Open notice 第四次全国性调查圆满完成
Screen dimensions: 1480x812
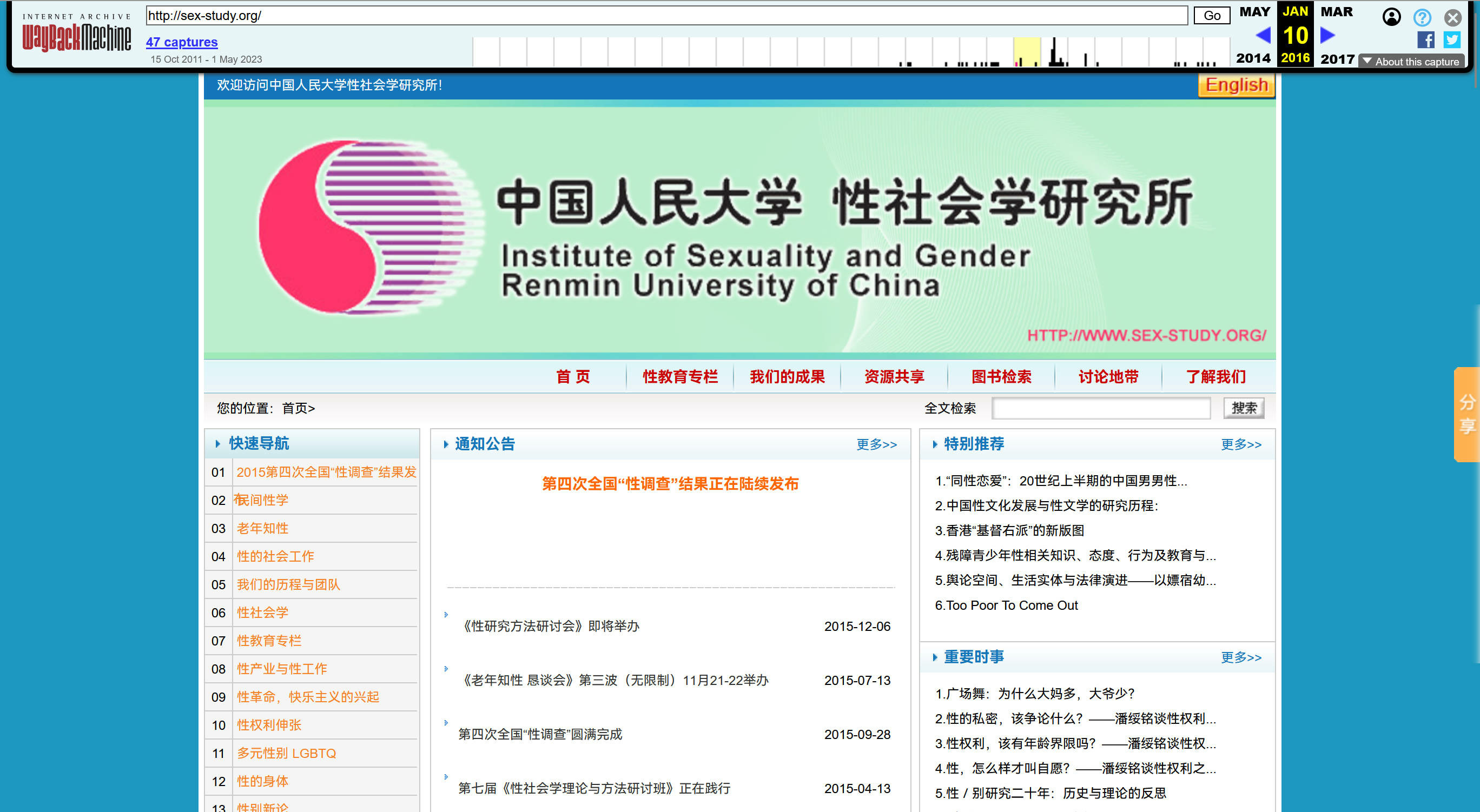(540, 735)
